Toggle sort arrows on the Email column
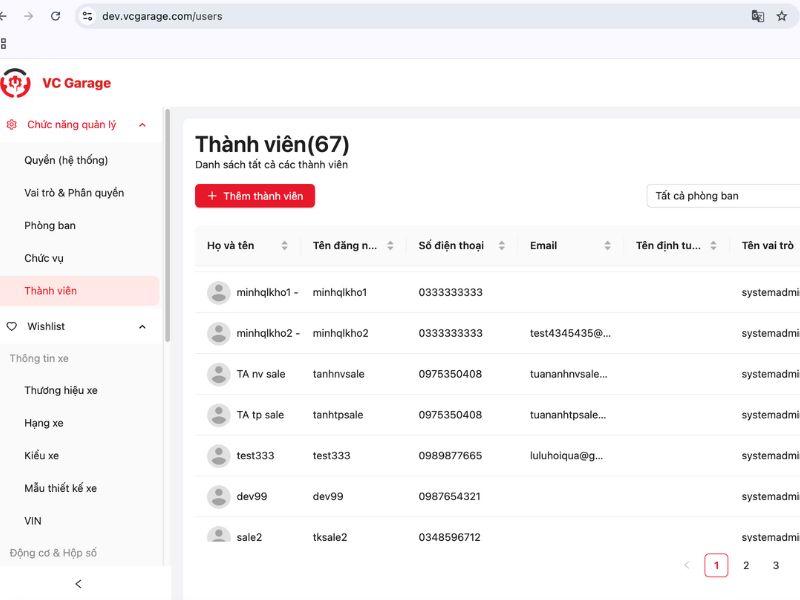Image resolution: width=800 pixels, height=600 pixels. pos(607,246)
